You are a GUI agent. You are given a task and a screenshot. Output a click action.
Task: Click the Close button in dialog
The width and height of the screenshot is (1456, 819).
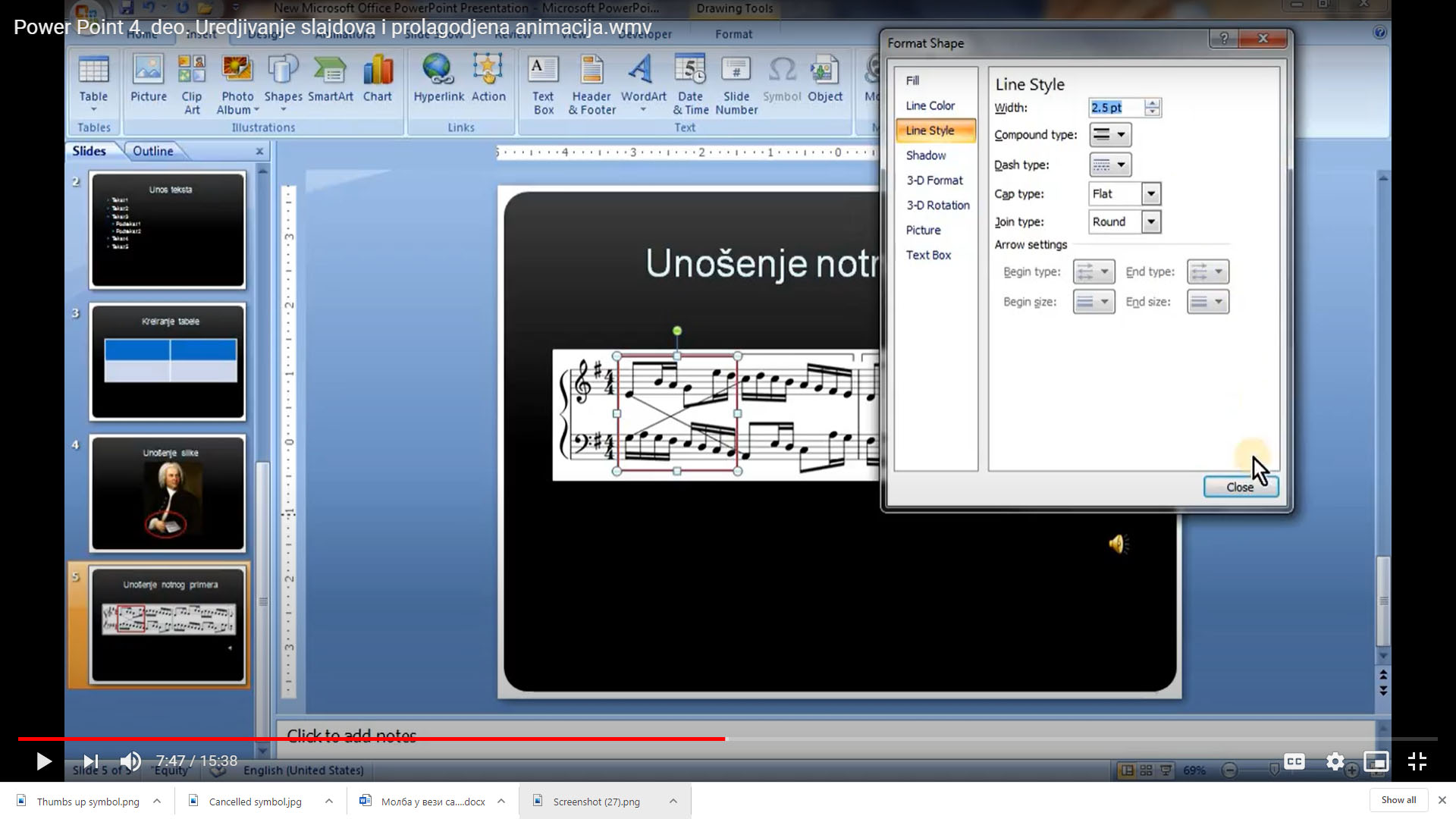pyautogui.click(x=1241, y=487)
